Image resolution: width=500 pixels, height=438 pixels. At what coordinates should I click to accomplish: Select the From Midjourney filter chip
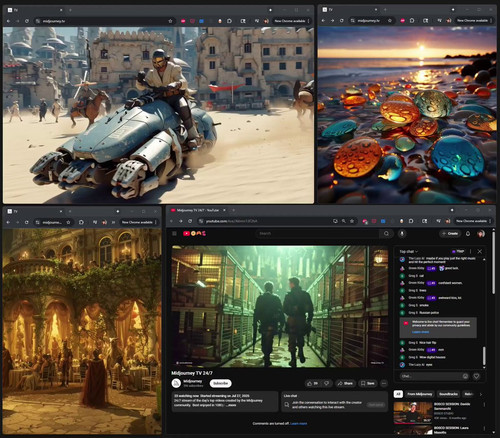(420, 394)
